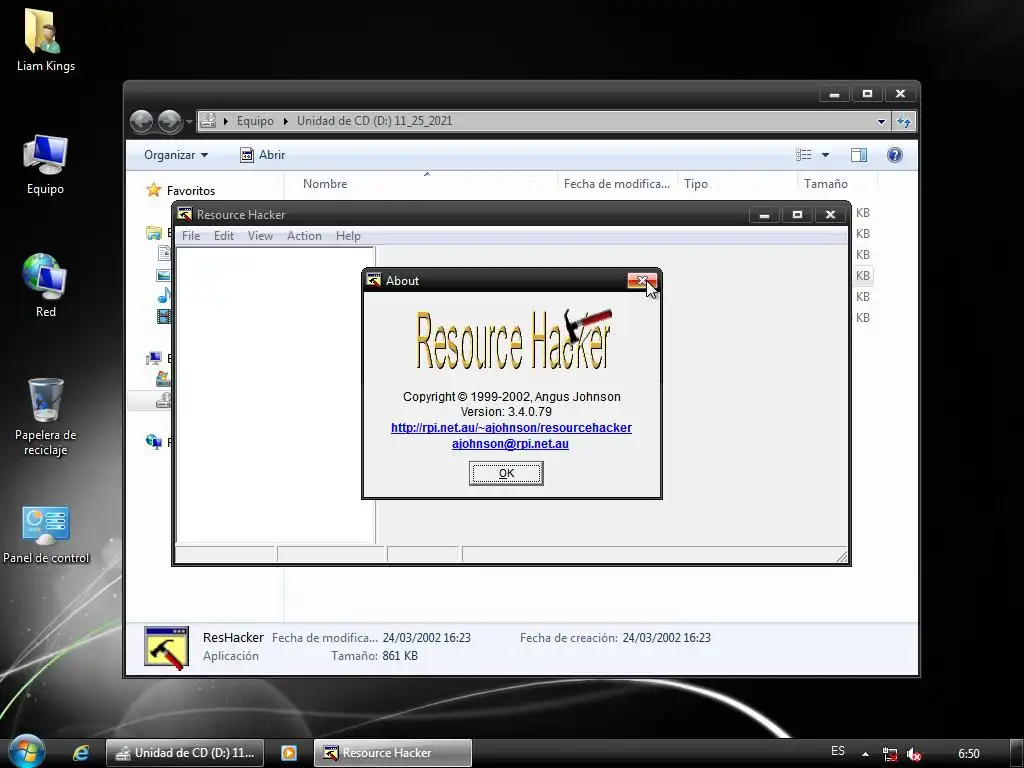1024x768 pixels.
Task: Open the View menu in Resource Hacker
Action: click(x=260, y=236)
